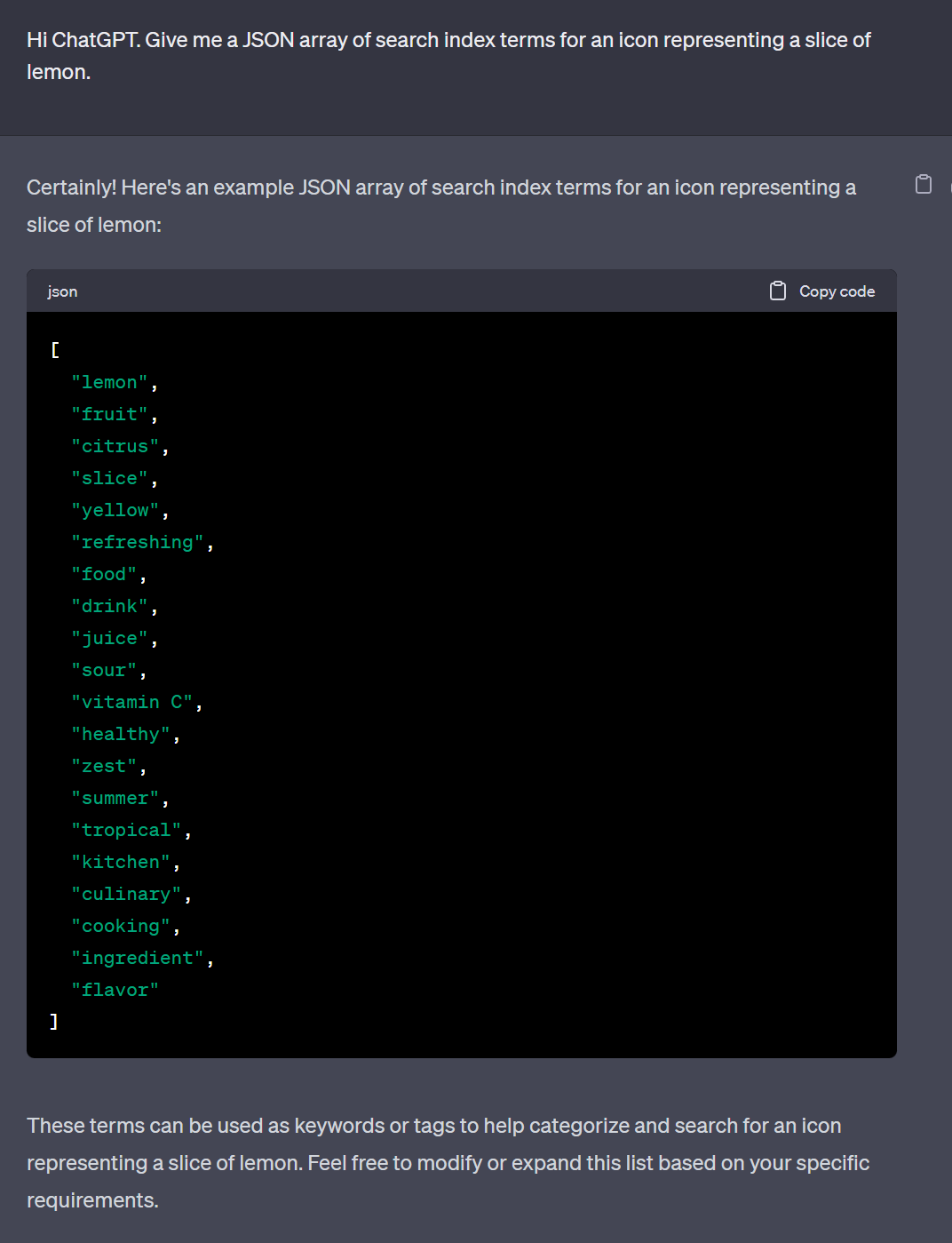Click the opening bracket of the JSON array
Viewport: 952px width, 1243px height.
coord(54,349)
